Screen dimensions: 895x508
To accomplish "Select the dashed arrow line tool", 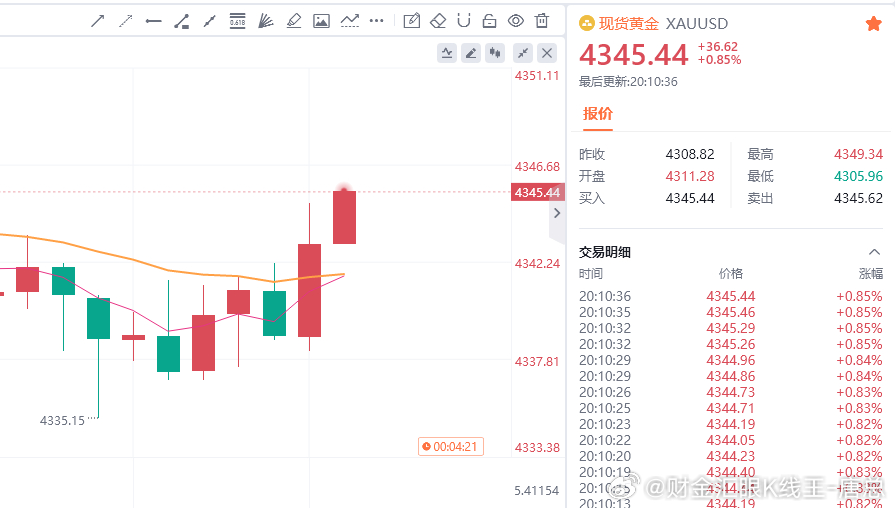I will click(126, 22).
